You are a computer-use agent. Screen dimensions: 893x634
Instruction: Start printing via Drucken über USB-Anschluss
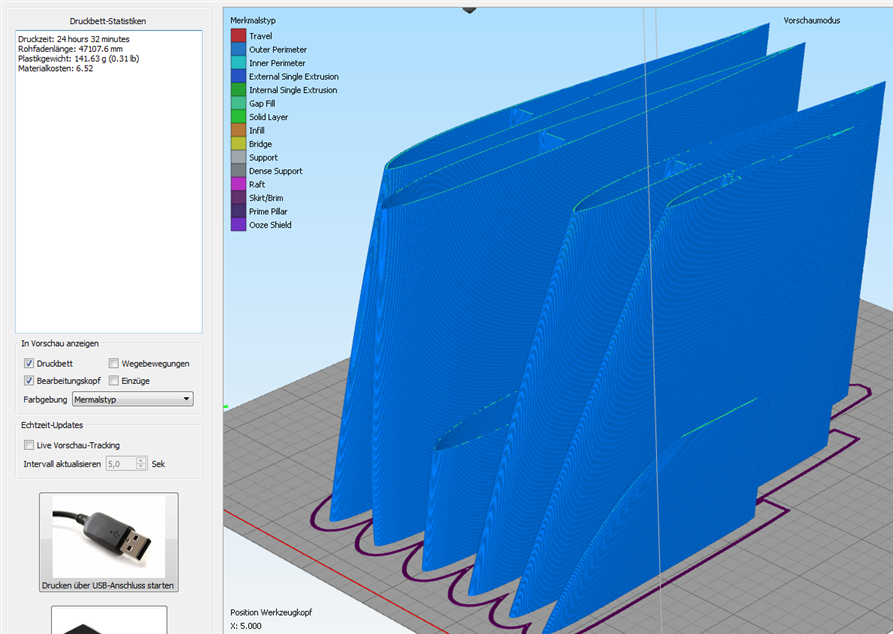108,585
